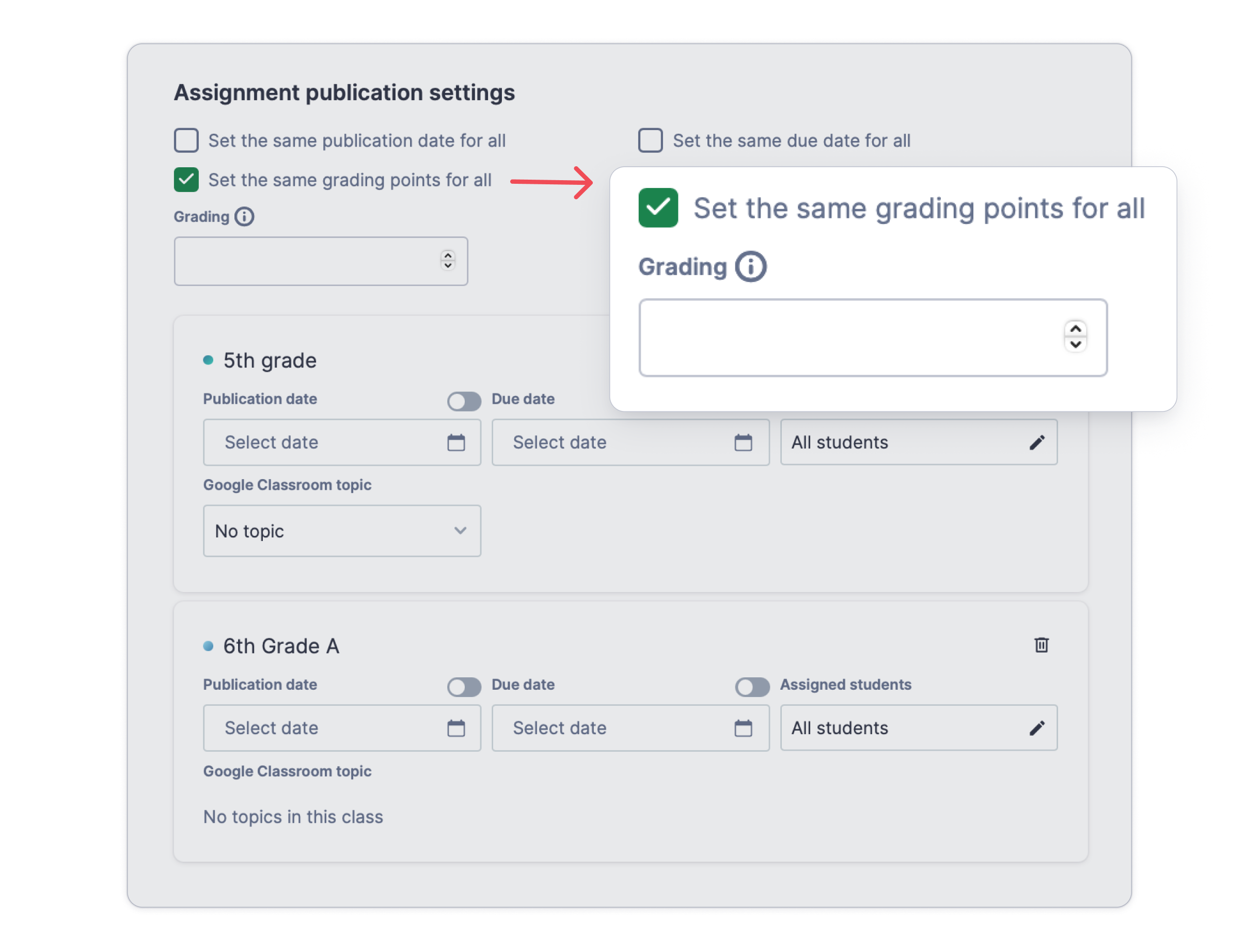Click the small Grading number field

coord(321,261)
